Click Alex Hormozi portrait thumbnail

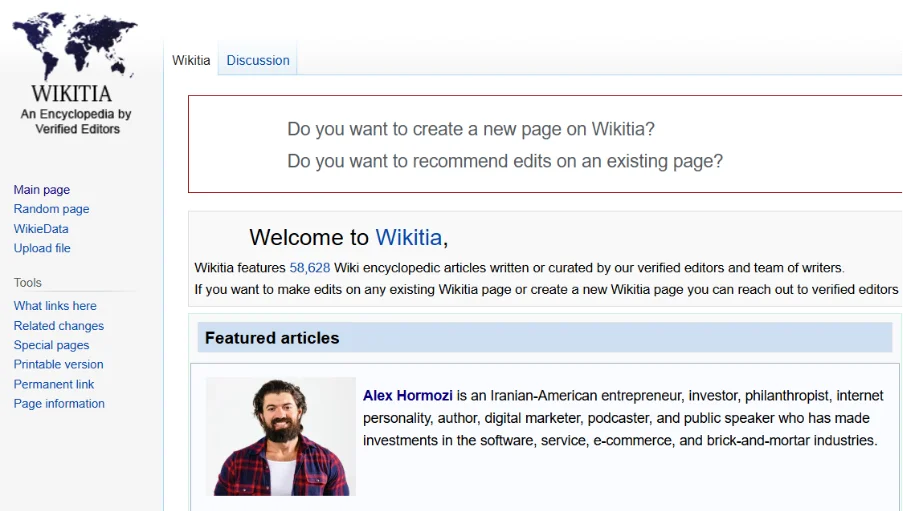281,437
